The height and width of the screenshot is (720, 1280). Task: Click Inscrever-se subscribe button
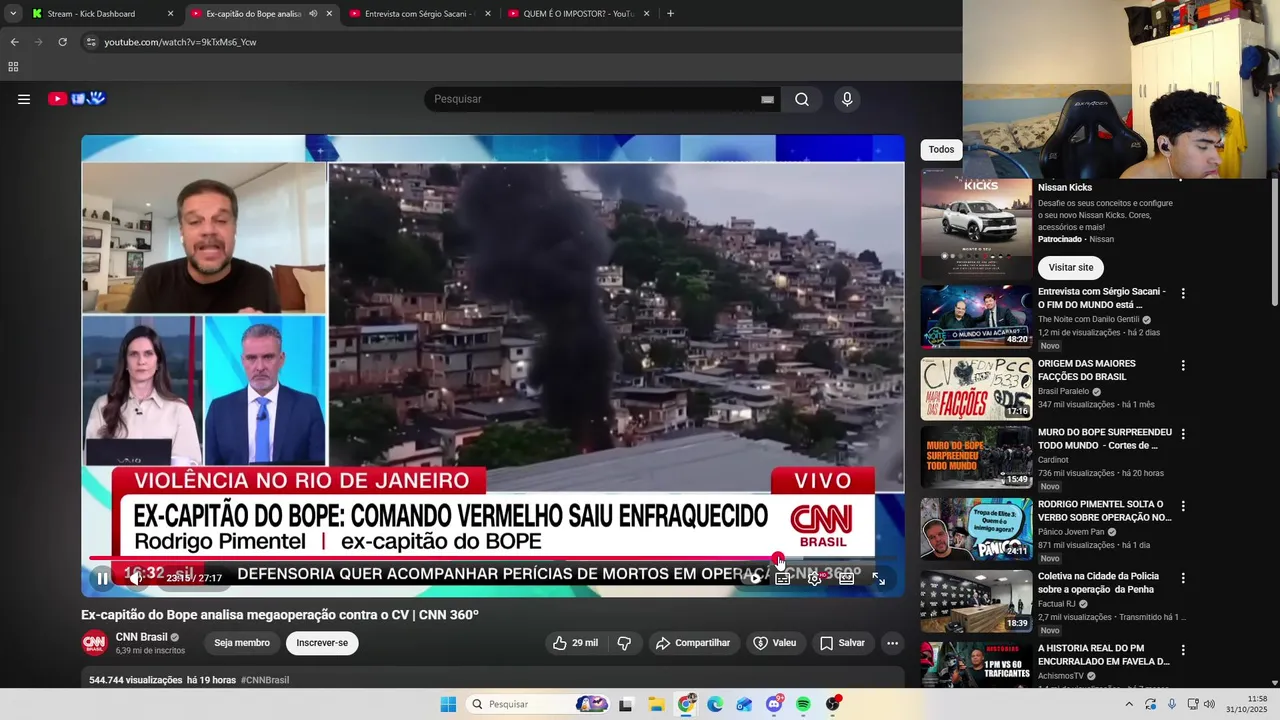[322, 643]
